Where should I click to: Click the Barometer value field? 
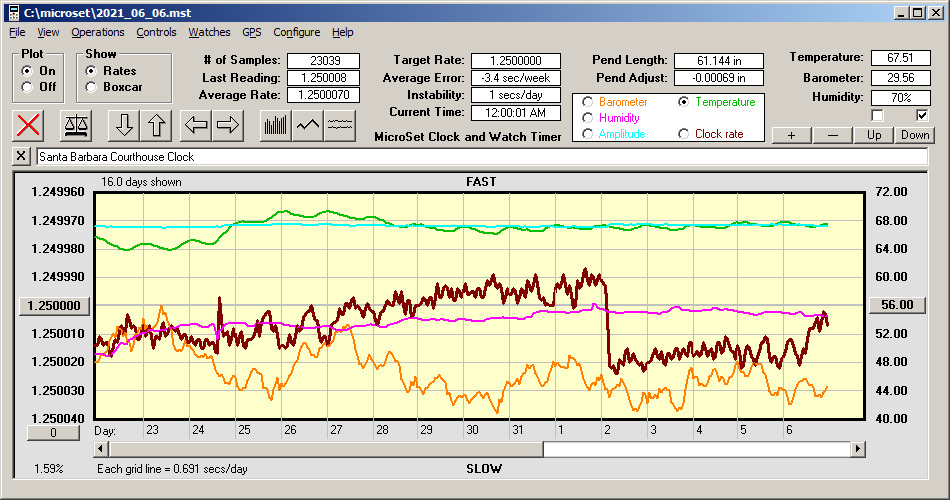click(x=900, y=78)
